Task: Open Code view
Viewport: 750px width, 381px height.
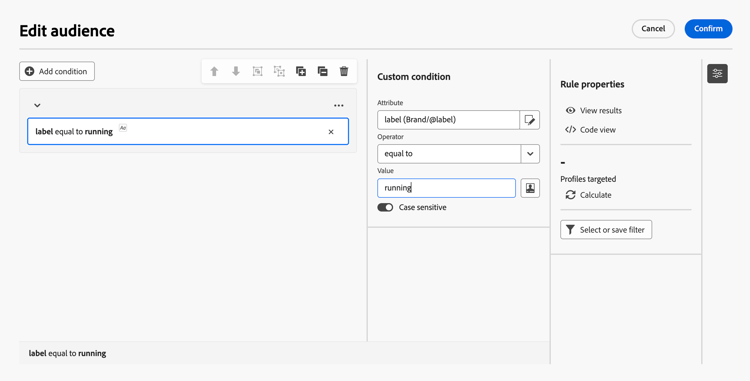Action: (x=590, y=130)
